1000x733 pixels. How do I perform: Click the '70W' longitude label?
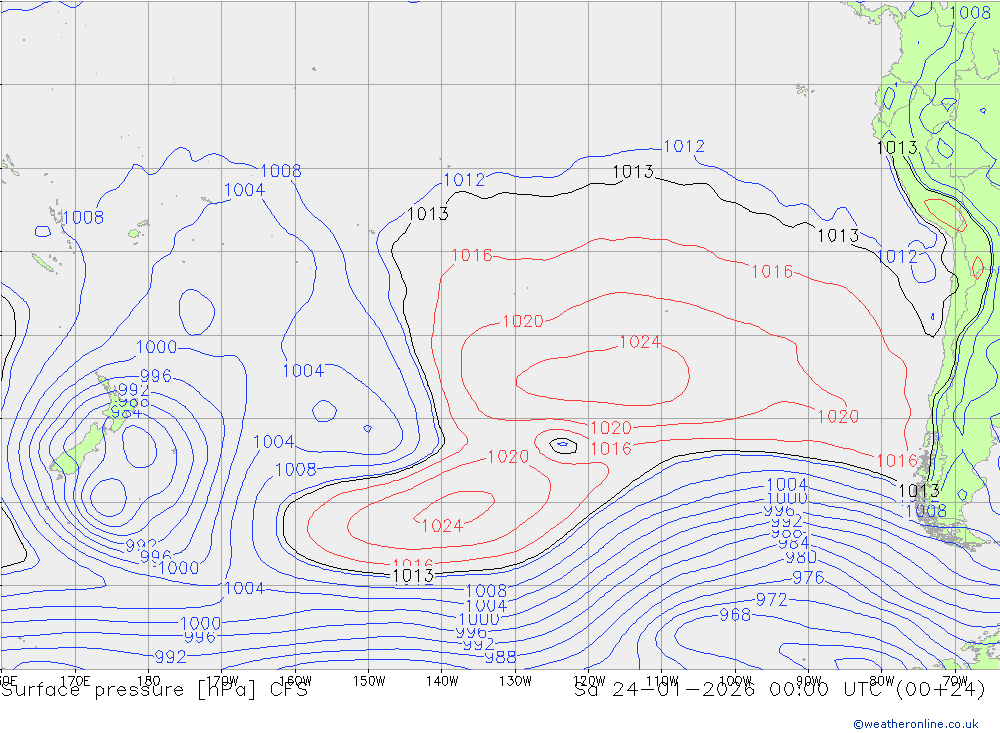click(x=955, y=681)
